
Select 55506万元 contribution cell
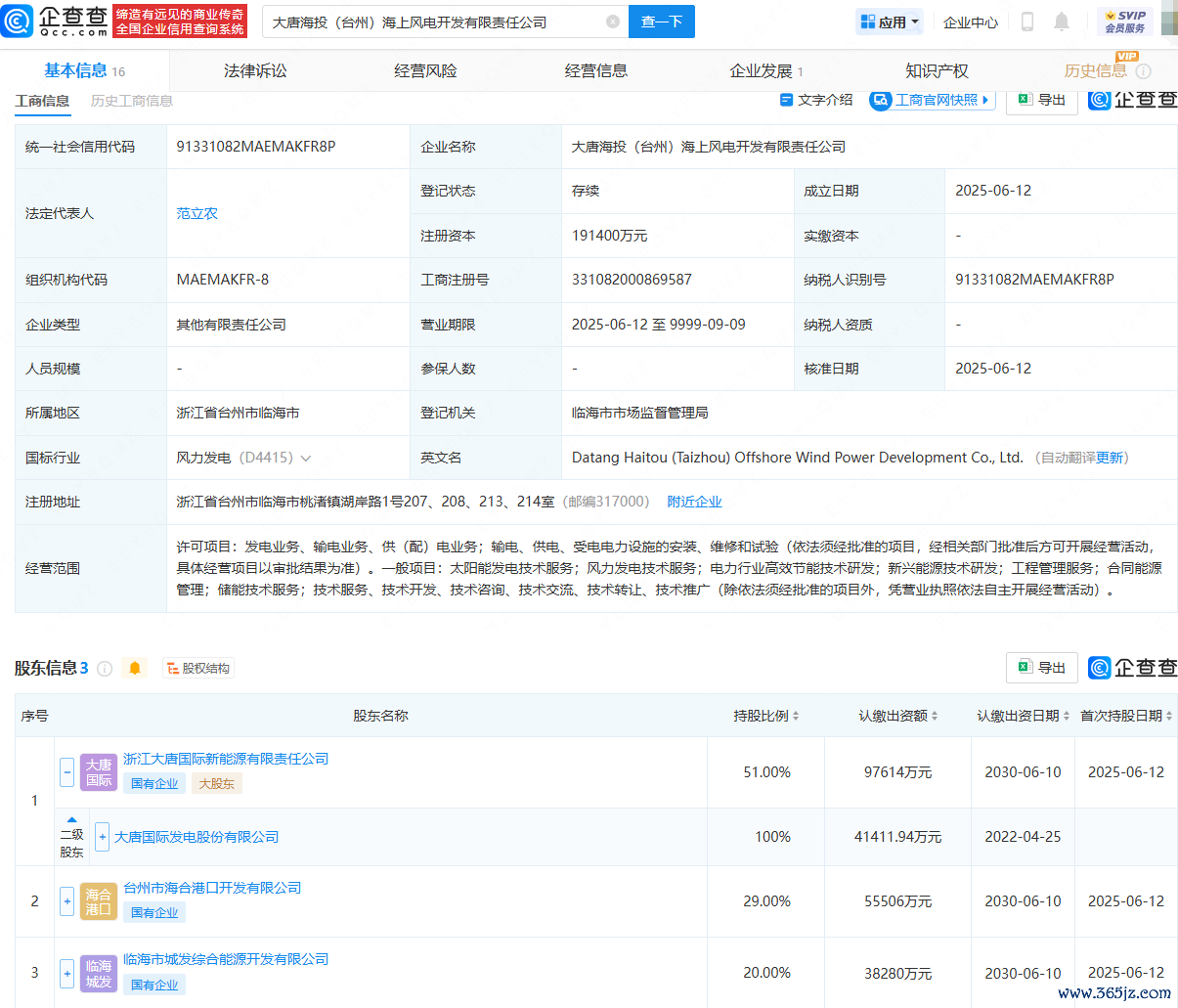point(898,901)
